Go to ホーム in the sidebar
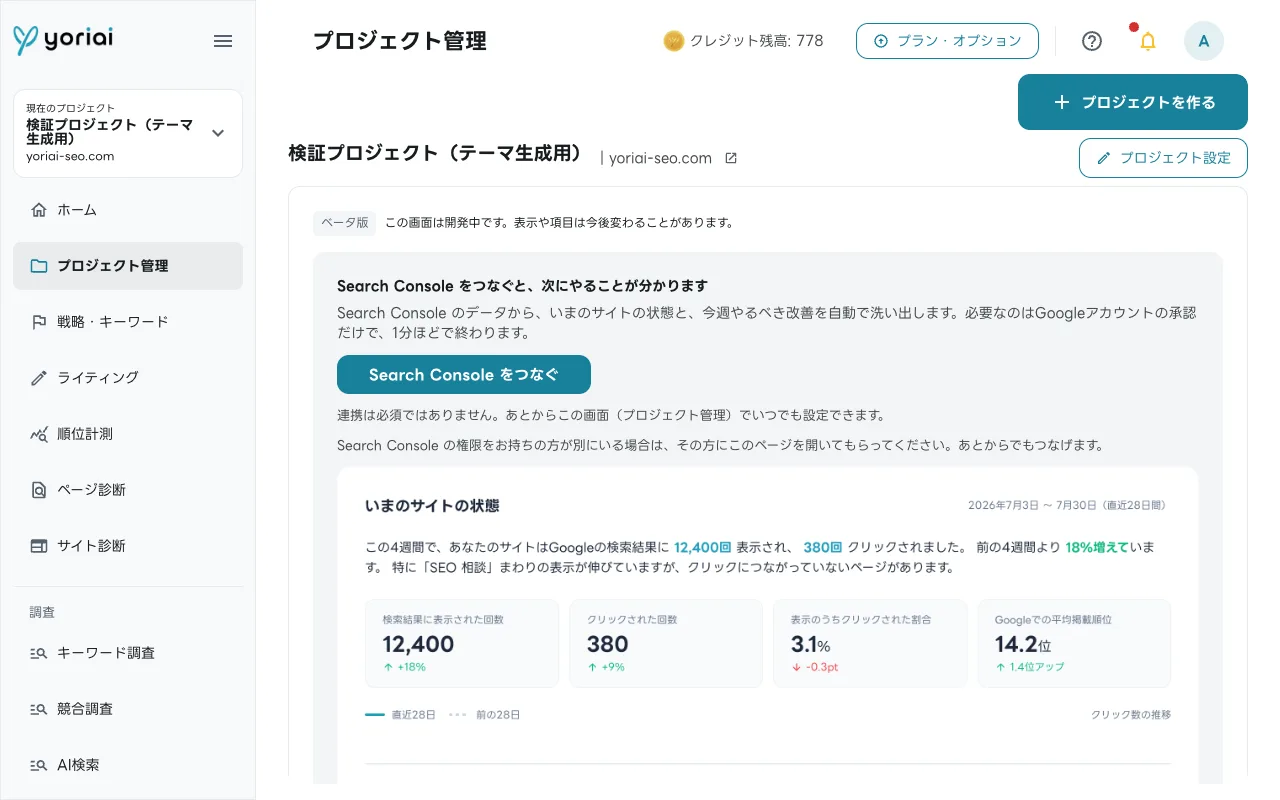Viewport: 1280px width, 800px height. (128, 210)
